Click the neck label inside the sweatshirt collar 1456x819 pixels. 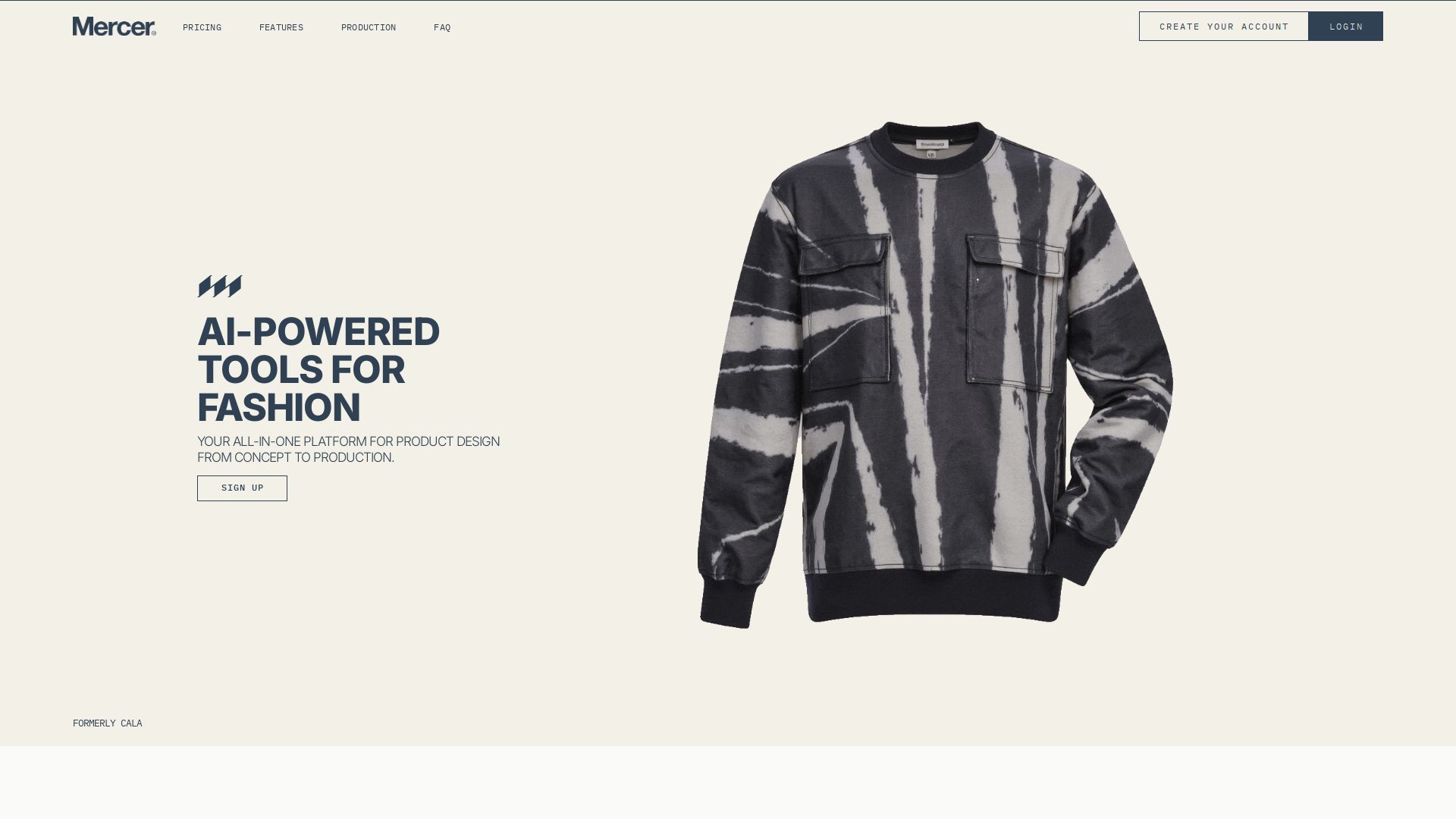[x=933, y=146]
